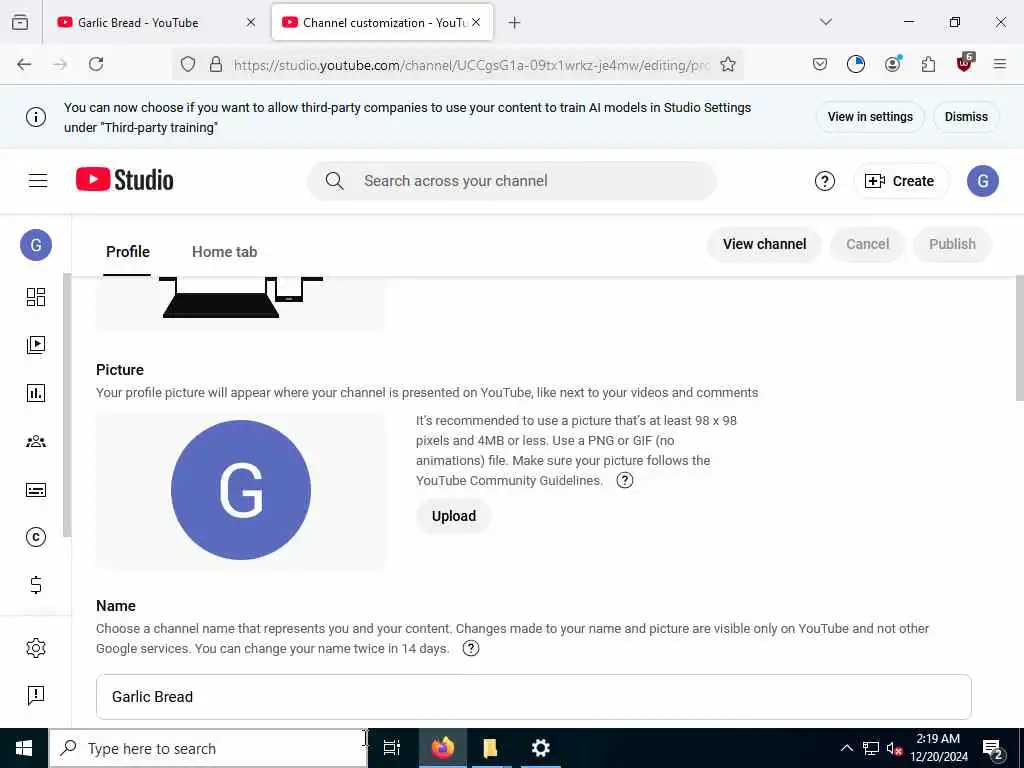This screenshot has width=1024, height=768.
Task: Click help icon beside name change note
Action: (x=471, y=648)
